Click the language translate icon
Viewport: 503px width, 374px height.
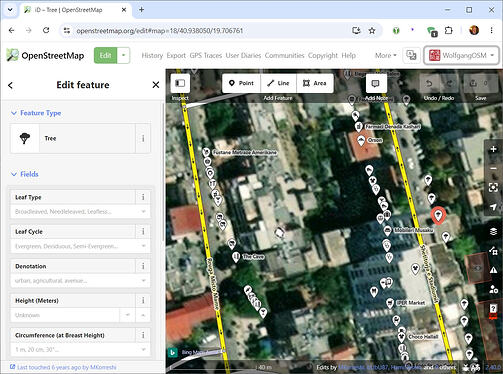pyautogui.click(x=411, y=55)
